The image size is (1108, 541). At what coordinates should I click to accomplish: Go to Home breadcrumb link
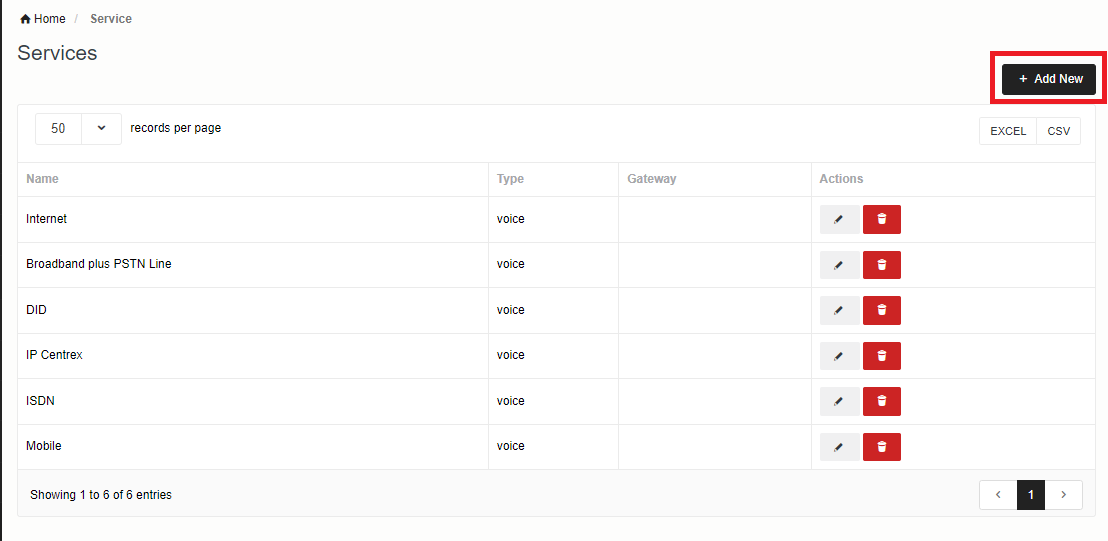click(x=43, y=19)
